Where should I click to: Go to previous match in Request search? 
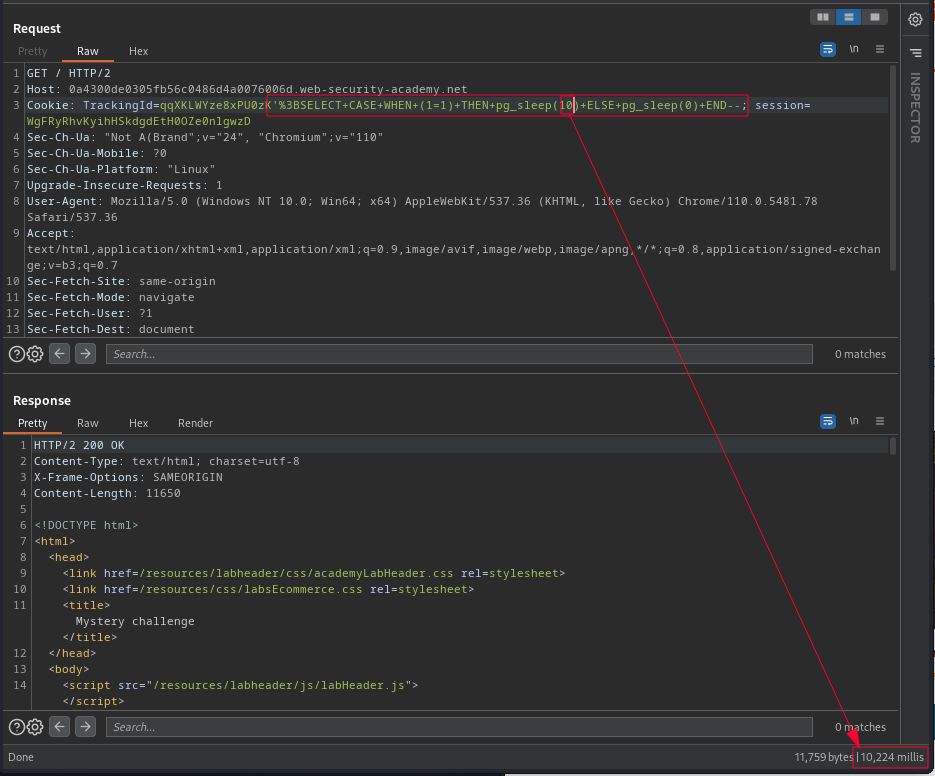tap(60, 354)
